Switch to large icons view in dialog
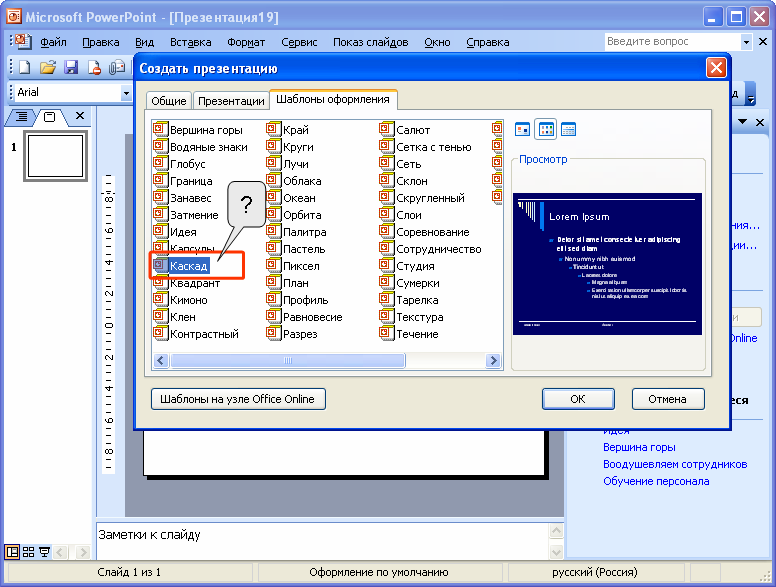 click(523, 130)
